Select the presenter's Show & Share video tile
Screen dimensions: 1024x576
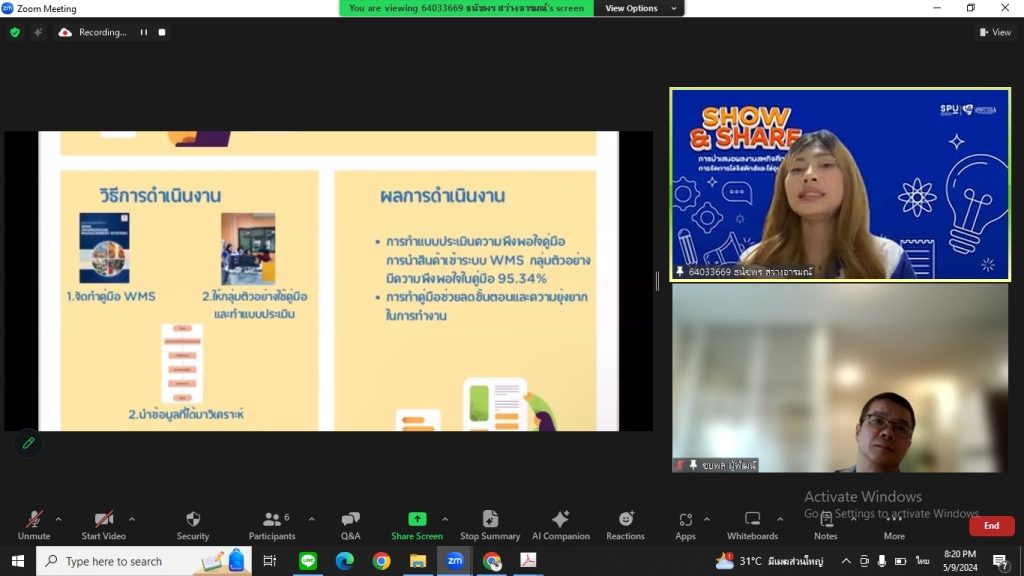pyautogui.click(x=840, y=185)
